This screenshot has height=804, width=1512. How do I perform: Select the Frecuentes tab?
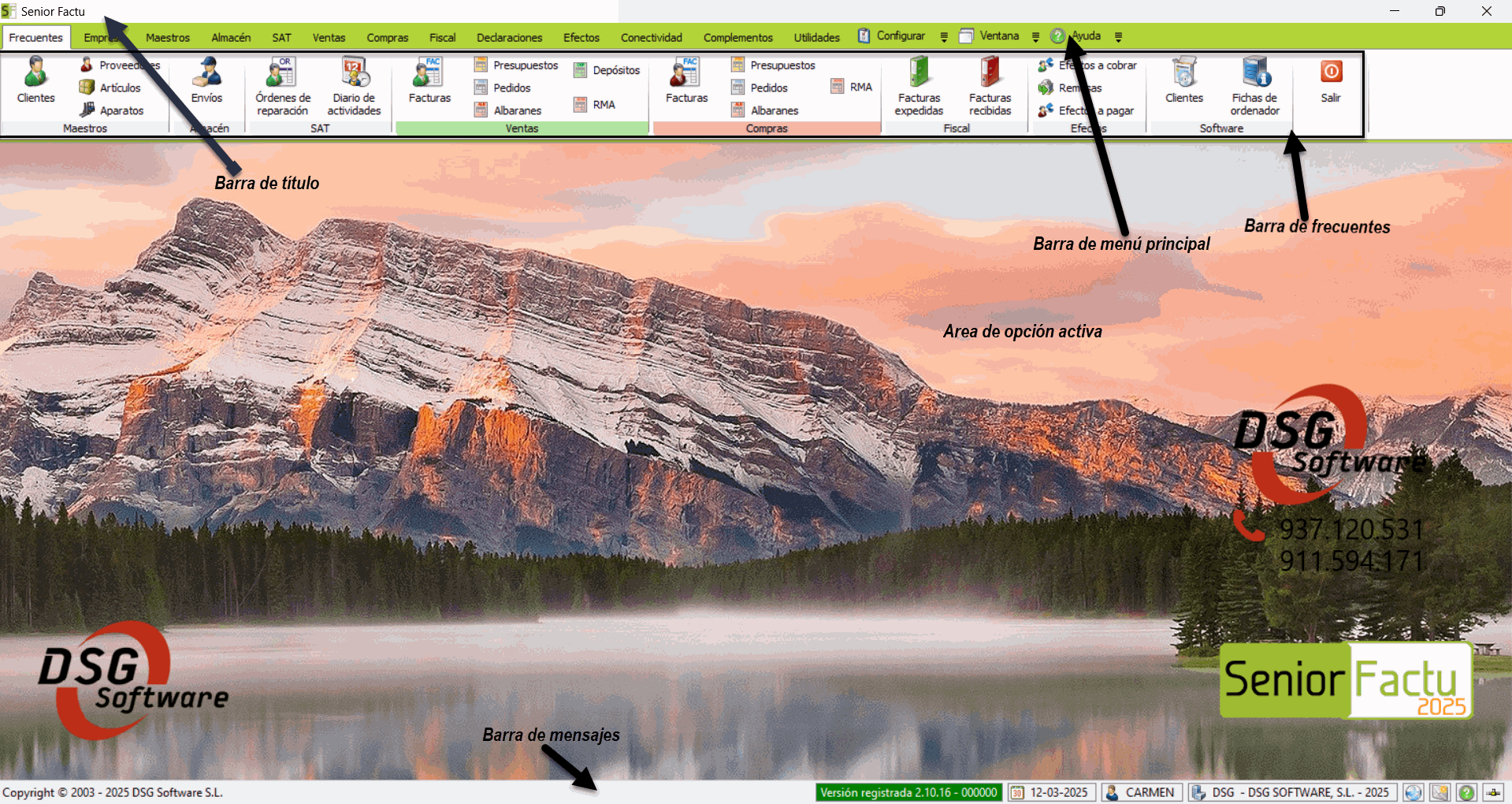36,37
